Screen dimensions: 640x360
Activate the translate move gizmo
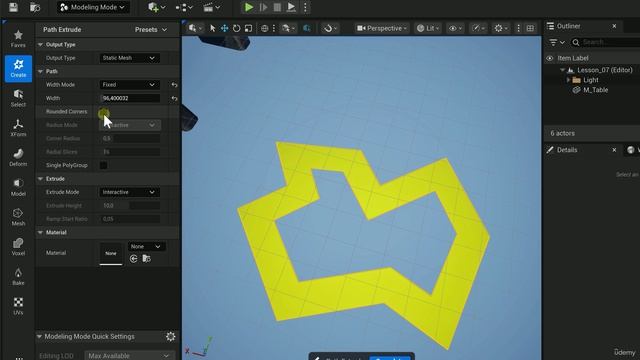(x=224, y=28)
